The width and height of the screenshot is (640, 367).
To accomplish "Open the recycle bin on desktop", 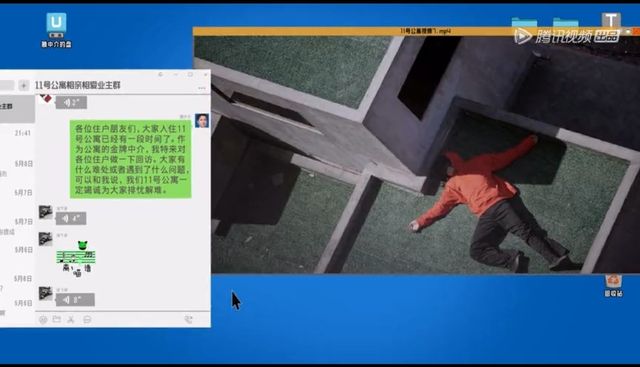I will point(613,285).
